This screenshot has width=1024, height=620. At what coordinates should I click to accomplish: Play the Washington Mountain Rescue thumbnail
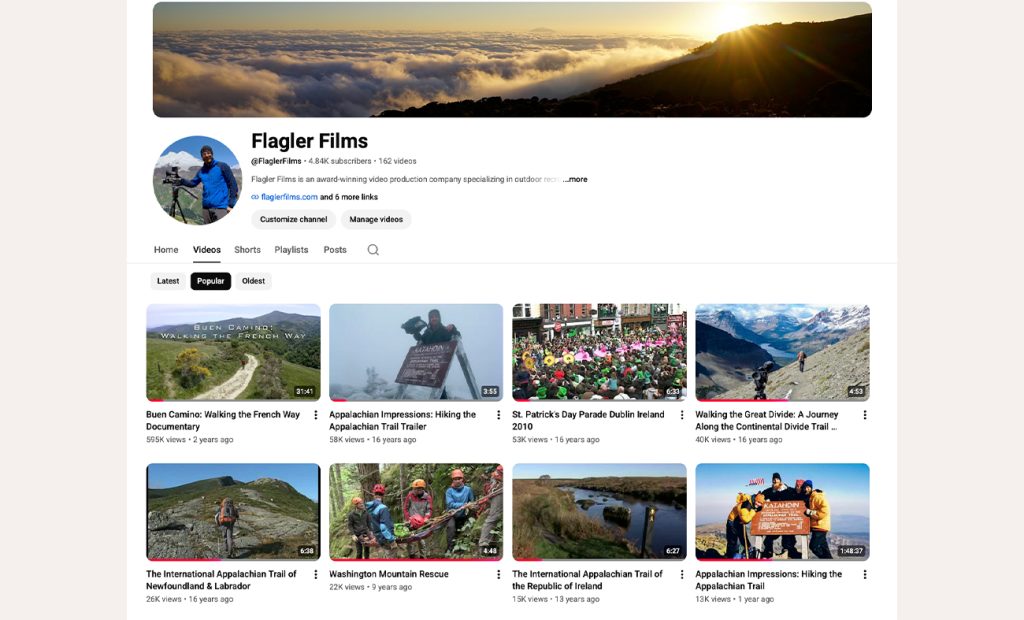tap(416, 512)
